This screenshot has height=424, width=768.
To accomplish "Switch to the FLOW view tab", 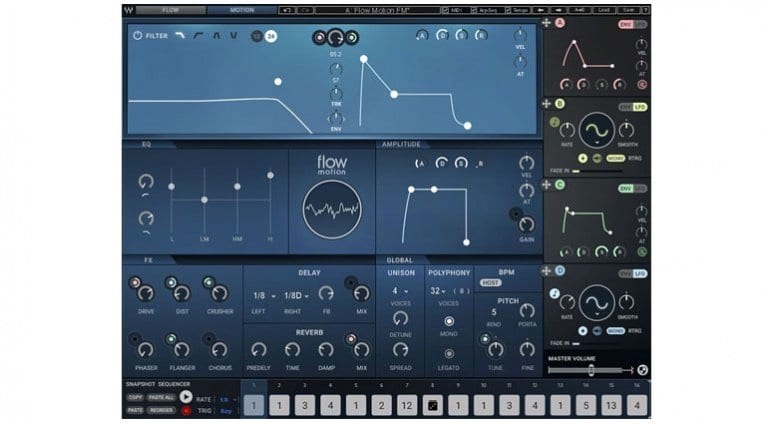I will tap(170, 10).
